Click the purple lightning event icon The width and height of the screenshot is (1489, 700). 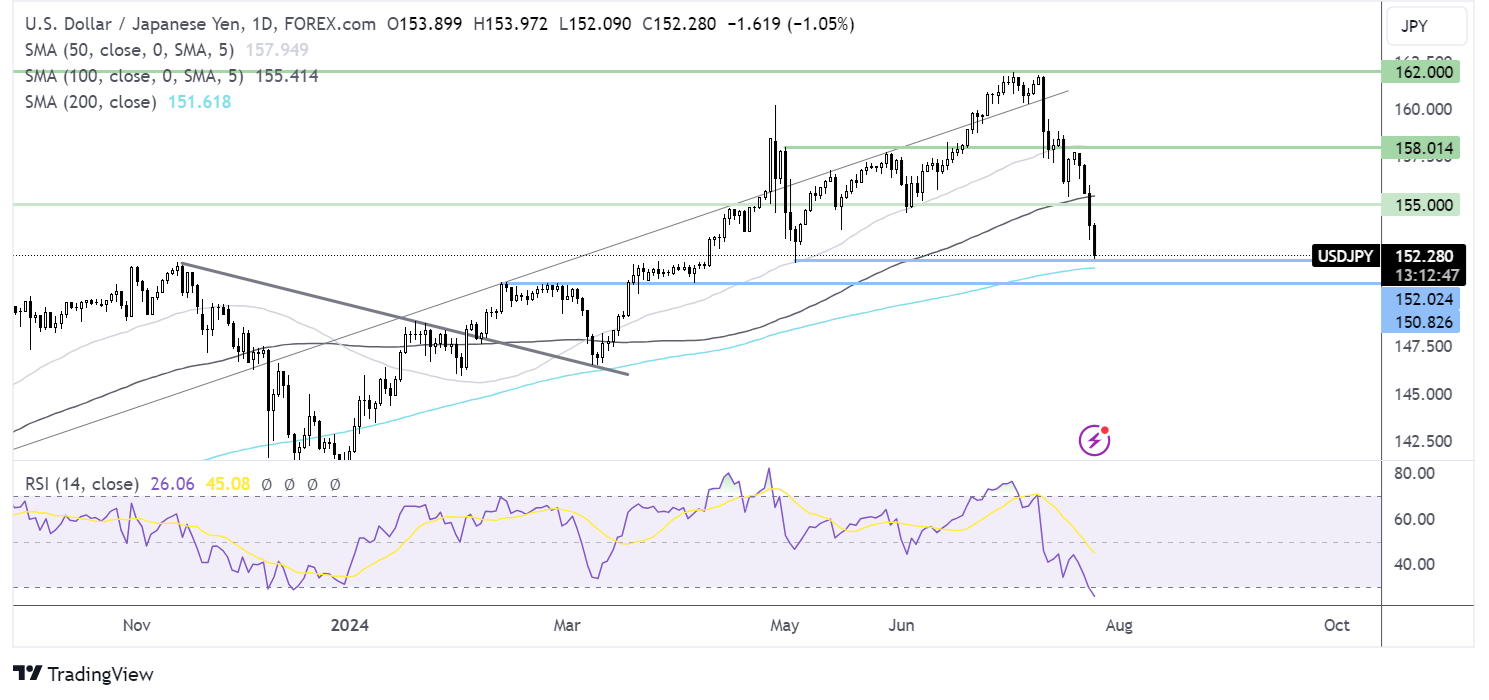pyautogui.click(x=1095, y=439)
